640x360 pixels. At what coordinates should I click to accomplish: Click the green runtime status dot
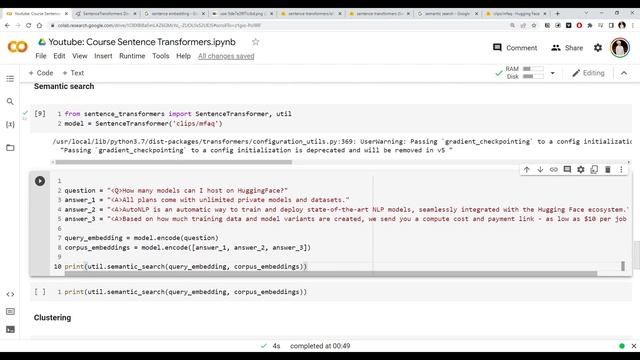[x=622, y=346]
